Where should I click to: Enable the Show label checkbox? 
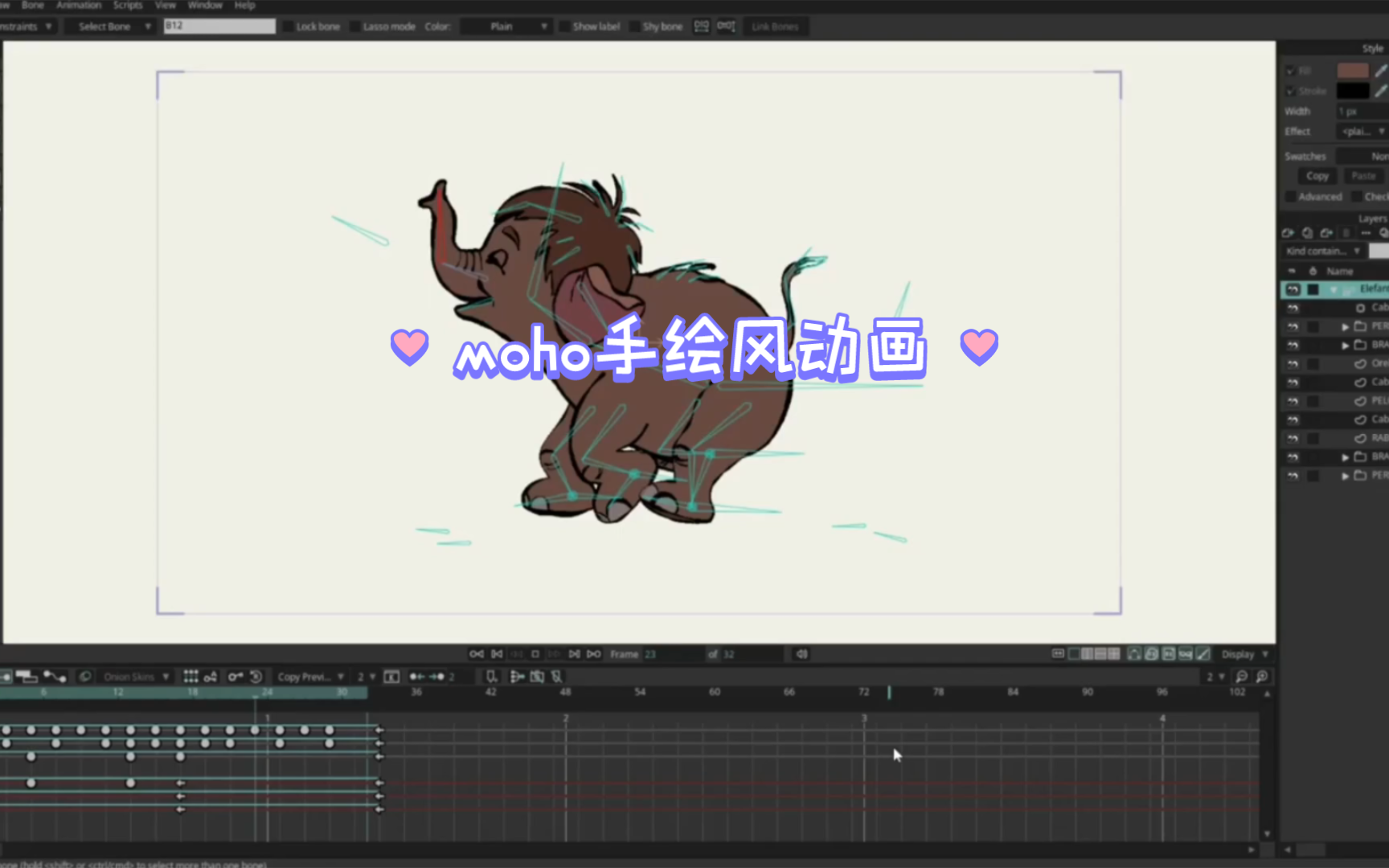564,27
